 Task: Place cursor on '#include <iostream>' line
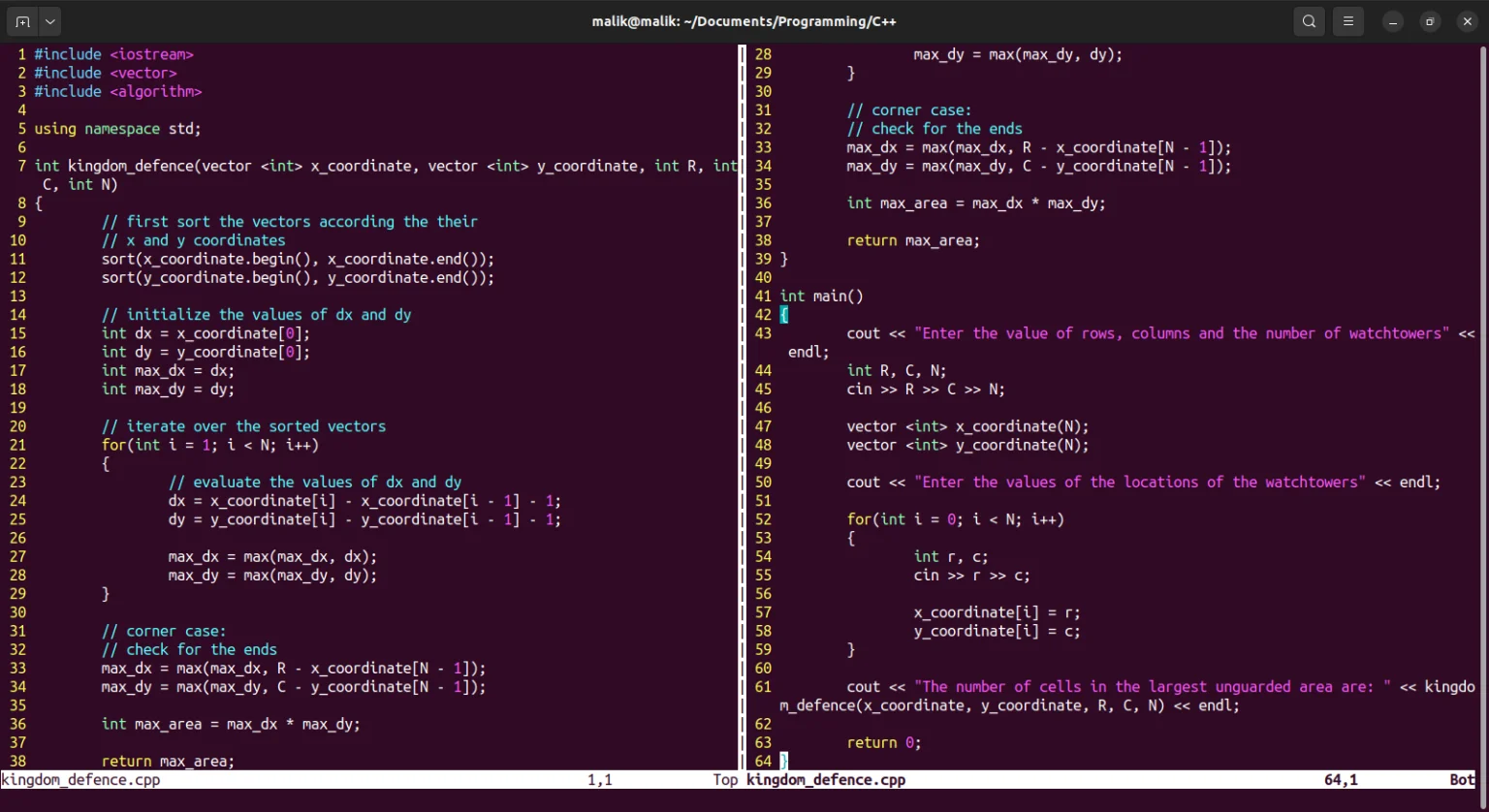click(114, 54)
